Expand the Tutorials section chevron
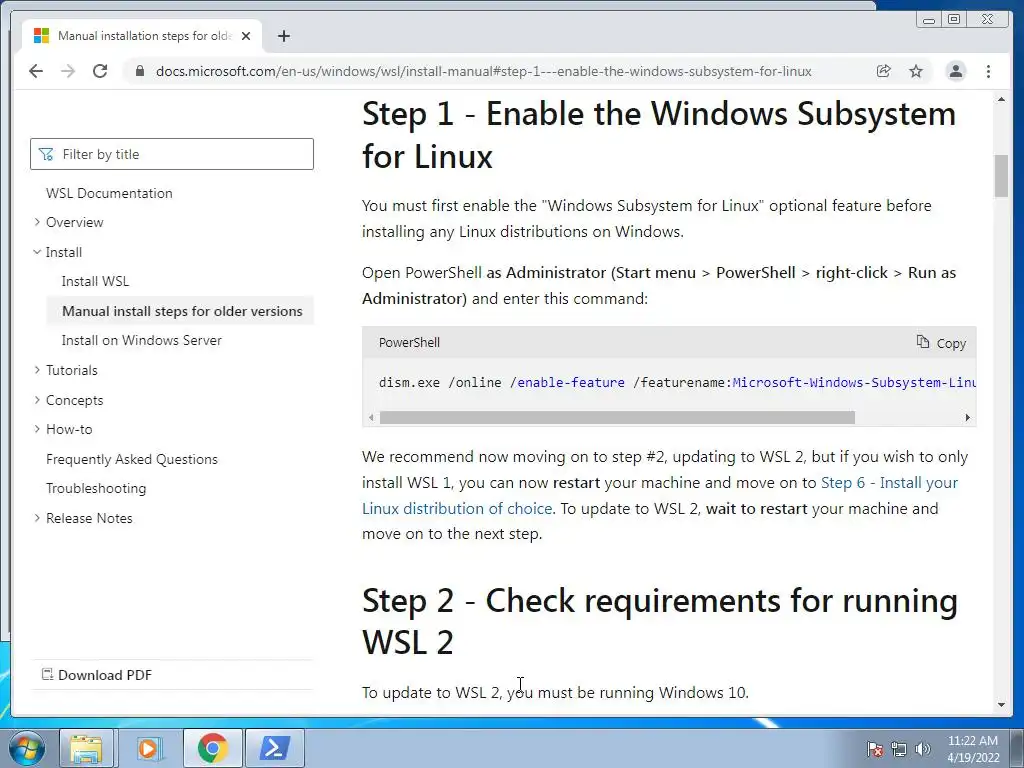 point(37,370)
